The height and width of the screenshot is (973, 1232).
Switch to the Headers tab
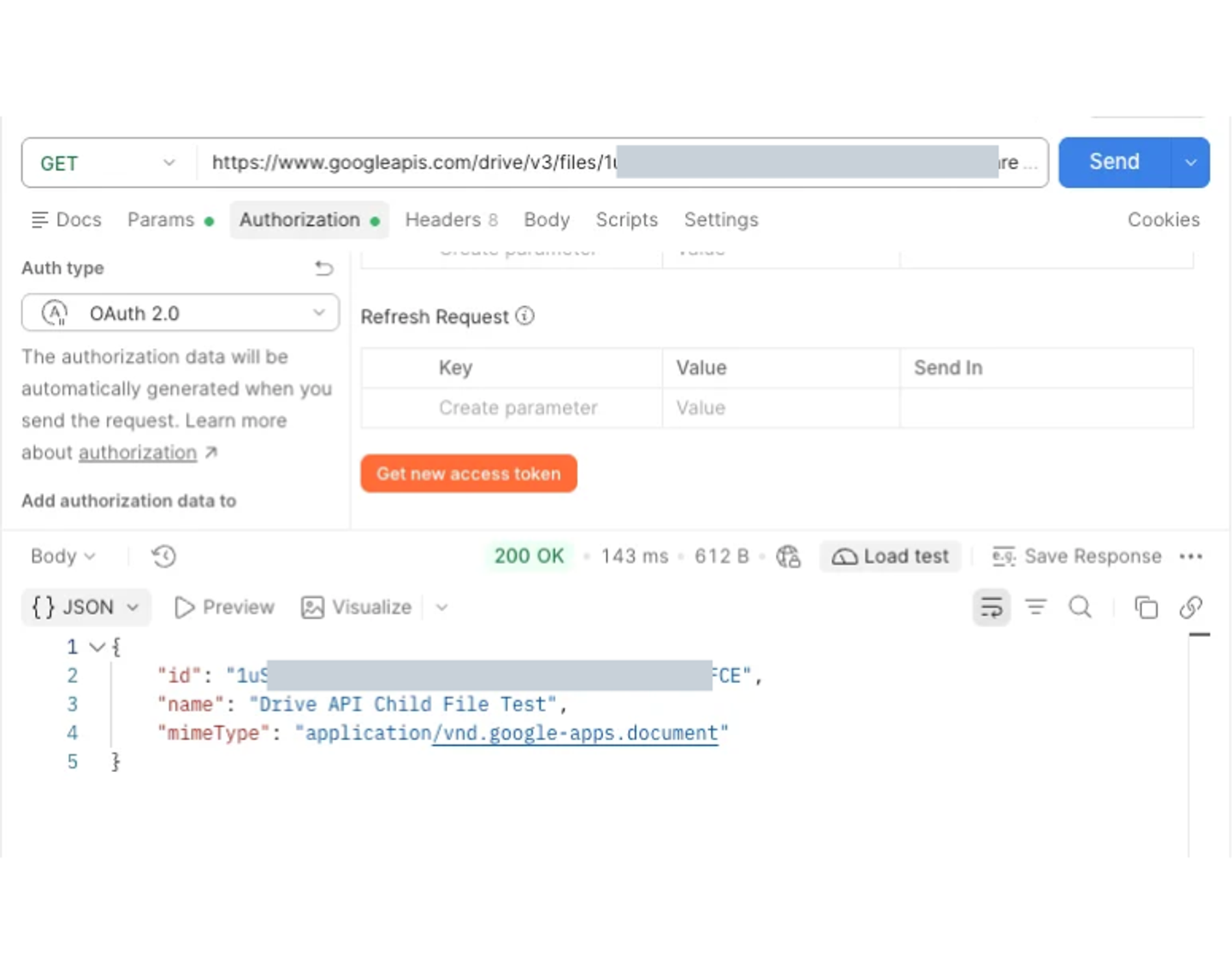pos(451,220)
